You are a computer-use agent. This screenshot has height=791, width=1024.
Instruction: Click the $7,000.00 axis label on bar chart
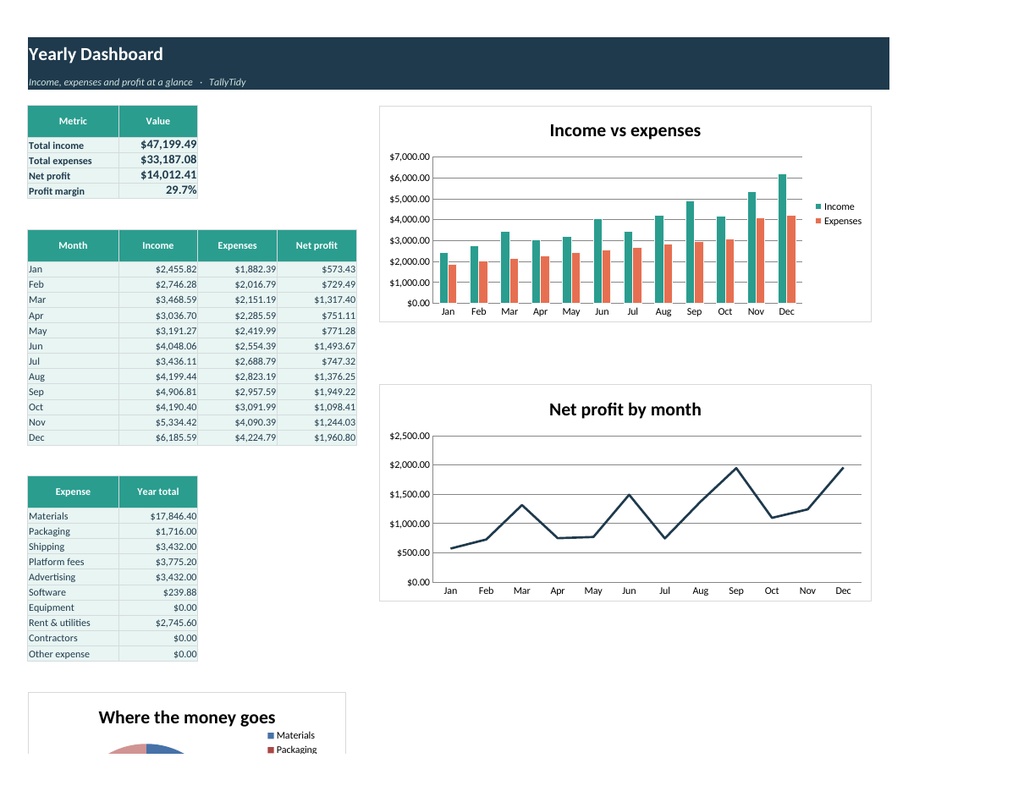(409, 157)
